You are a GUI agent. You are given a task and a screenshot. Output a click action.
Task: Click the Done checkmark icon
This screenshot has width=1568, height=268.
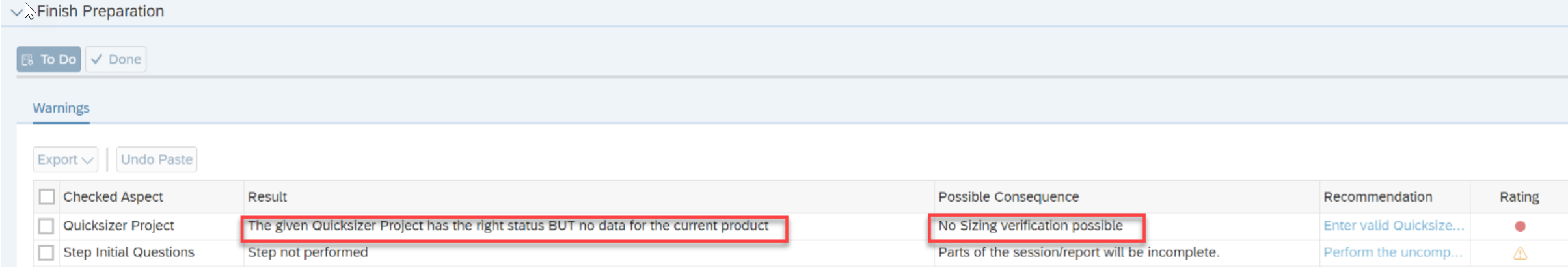97,59
